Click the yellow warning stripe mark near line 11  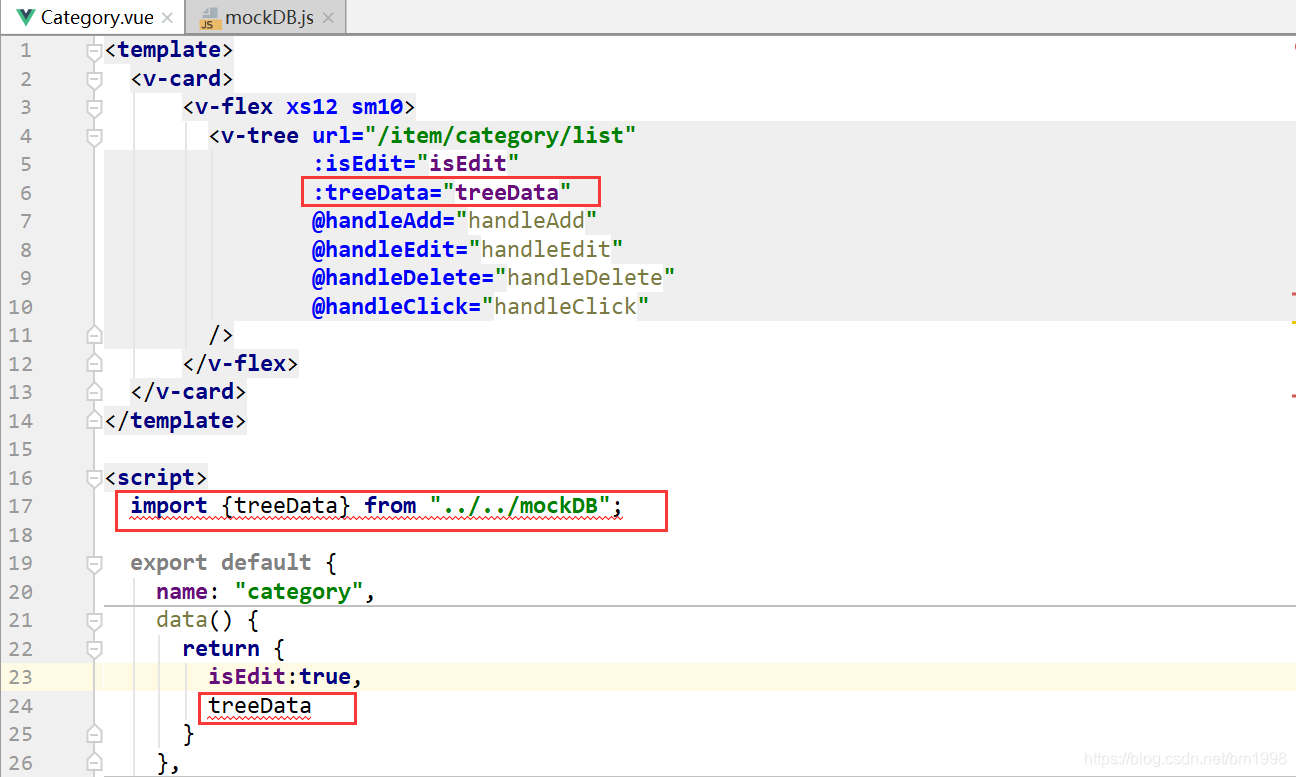[x=1293, y=323]
